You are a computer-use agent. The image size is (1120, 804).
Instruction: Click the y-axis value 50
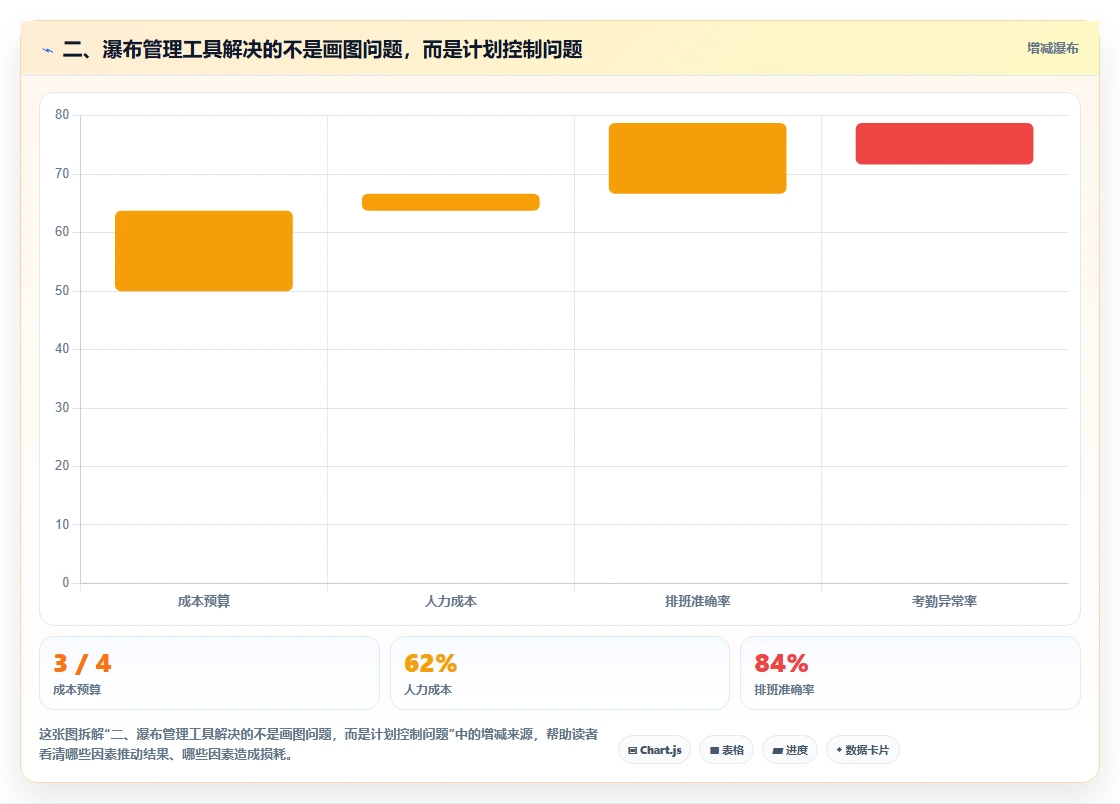coord(62,291)
